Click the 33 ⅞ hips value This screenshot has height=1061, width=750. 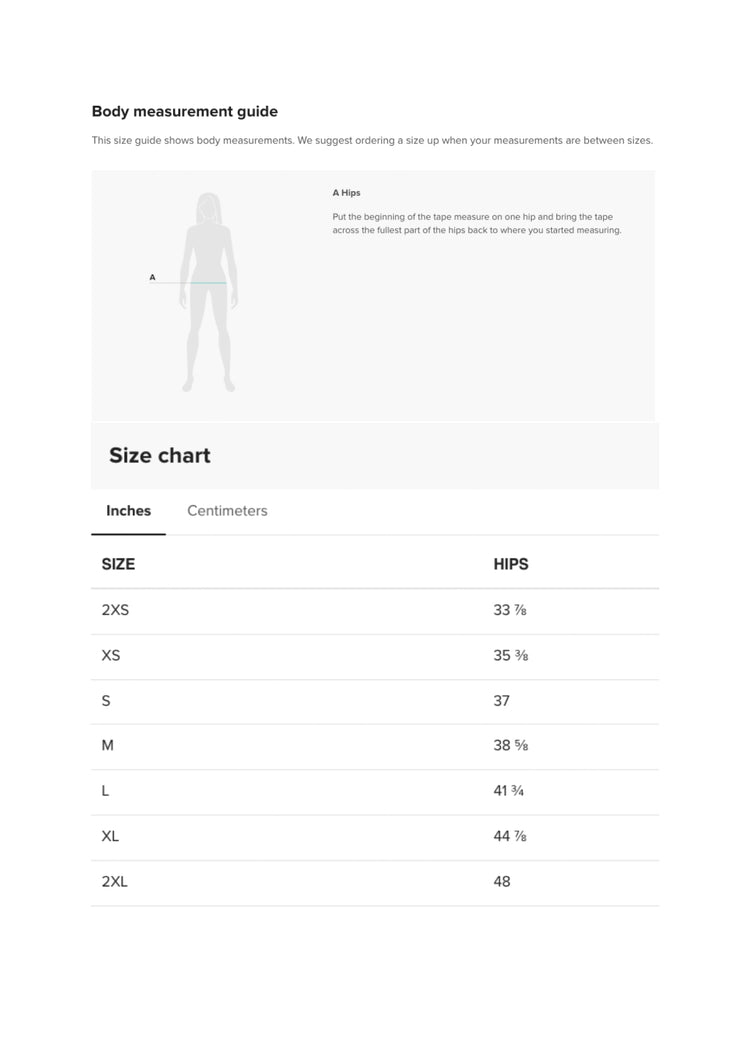point(510,610)
